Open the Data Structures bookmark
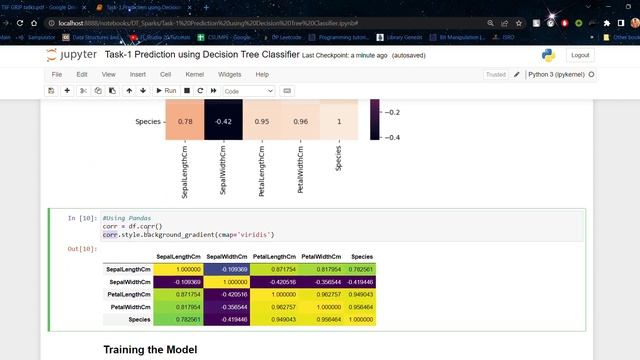 point(91,37)
